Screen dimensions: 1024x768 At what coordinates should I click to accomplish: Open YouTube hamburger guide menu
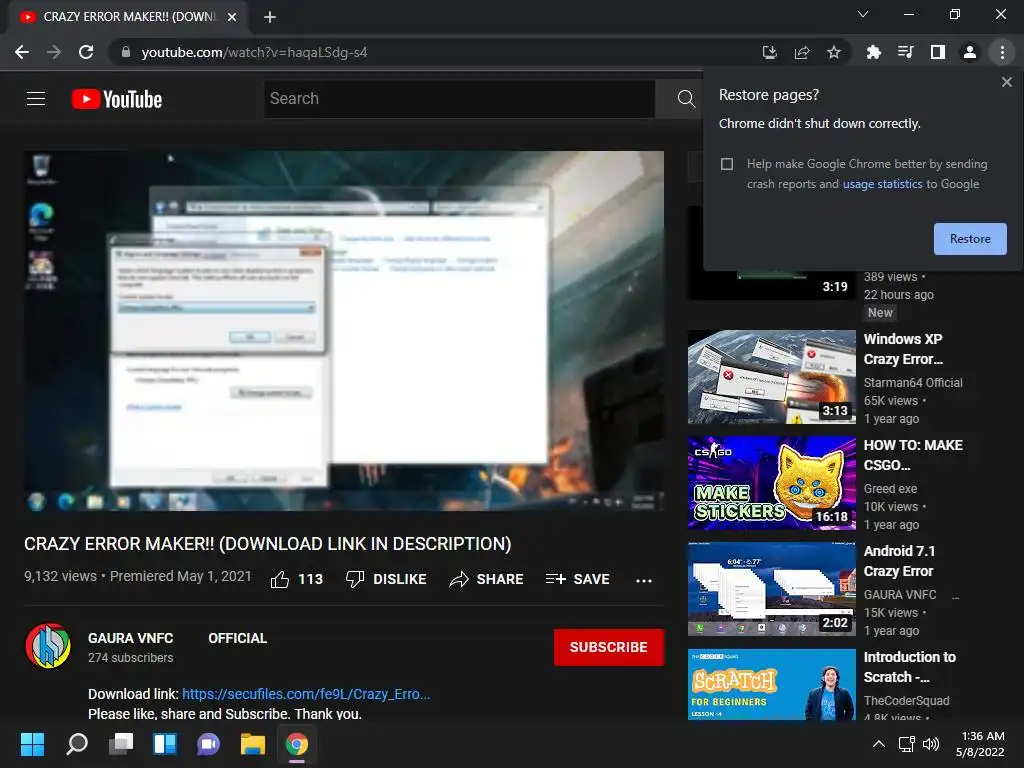(36, 99)
